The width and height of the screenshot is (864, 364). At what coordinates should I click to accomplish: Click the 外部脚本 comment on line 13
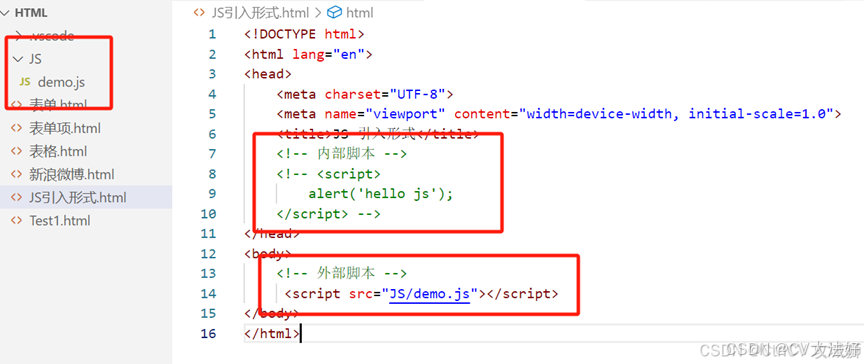[342, 273]
